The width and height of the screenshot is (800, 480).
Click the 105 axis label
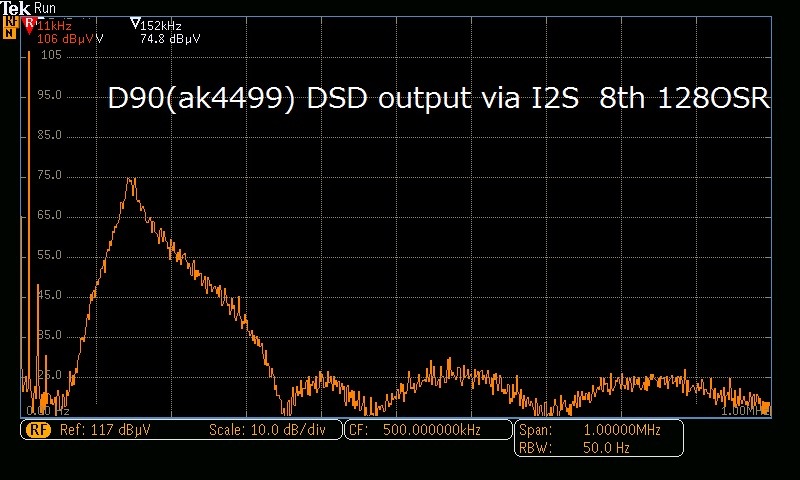[x=51, y=55]
